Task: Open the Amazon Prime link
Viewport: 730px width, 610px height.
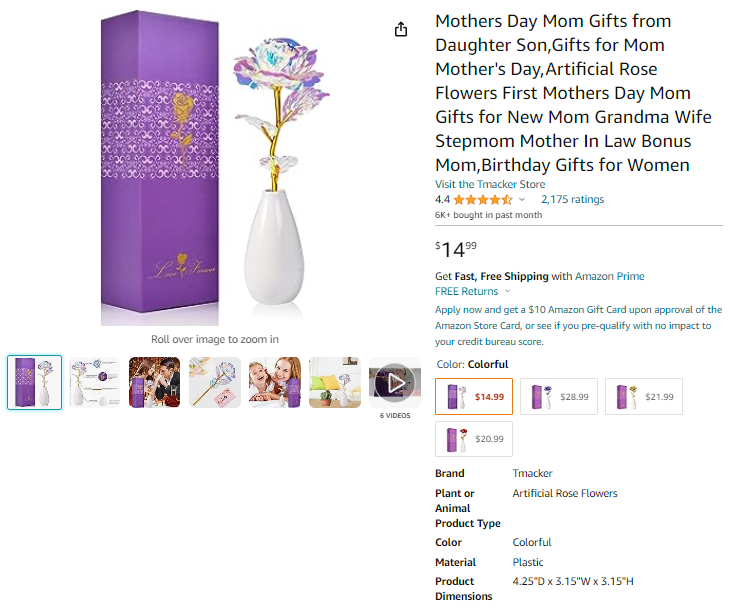Action: 610,277
